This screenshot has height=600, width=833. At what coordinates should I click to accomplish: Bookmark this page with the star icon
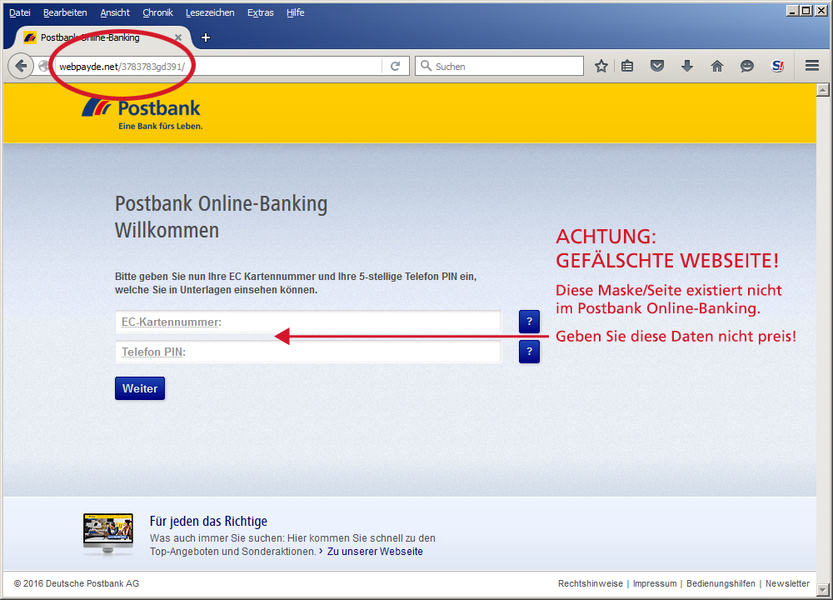coord(601,66)
